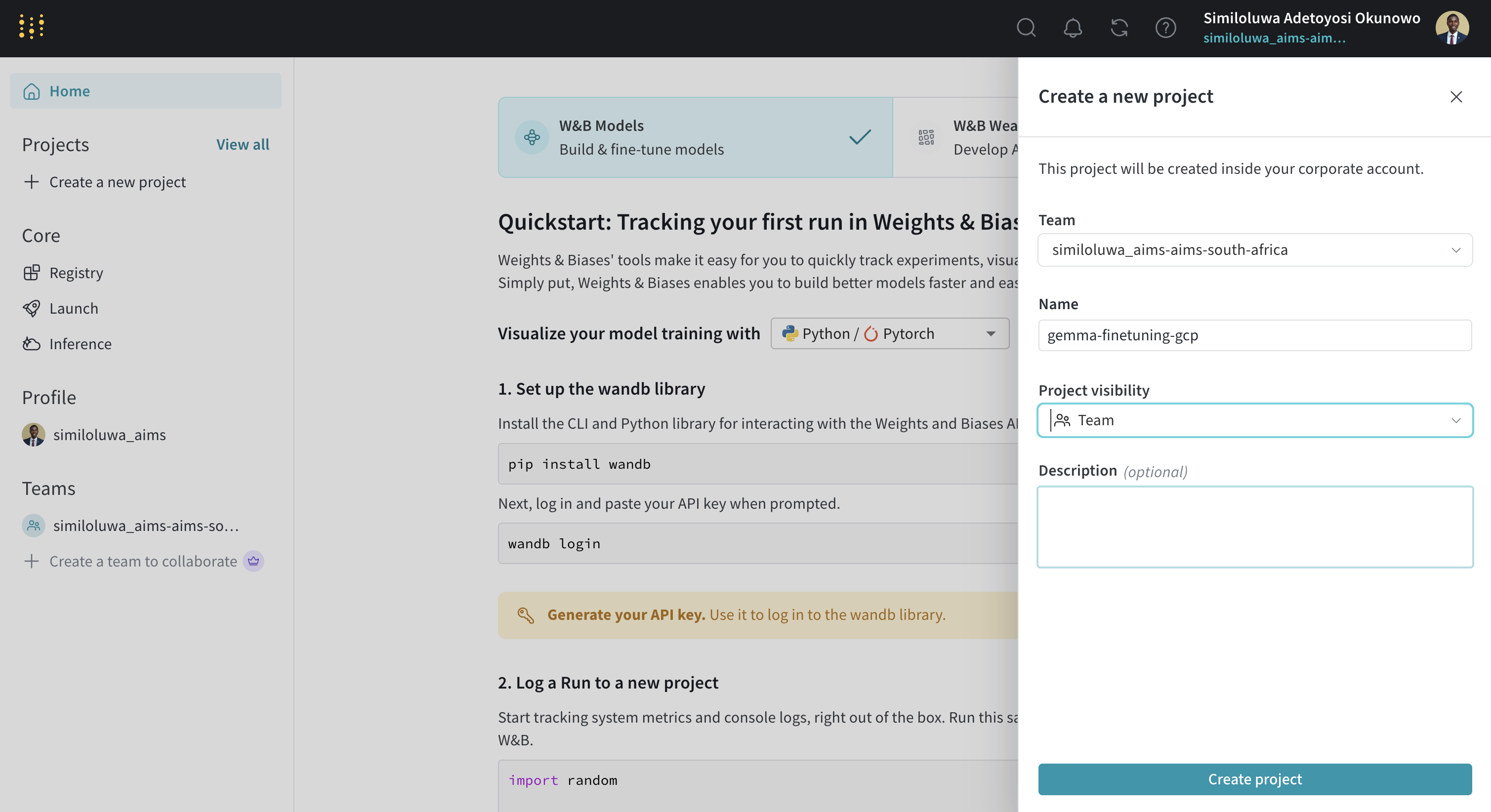Follow the View all projects link

pyautogui.click(x=243, y=144)
